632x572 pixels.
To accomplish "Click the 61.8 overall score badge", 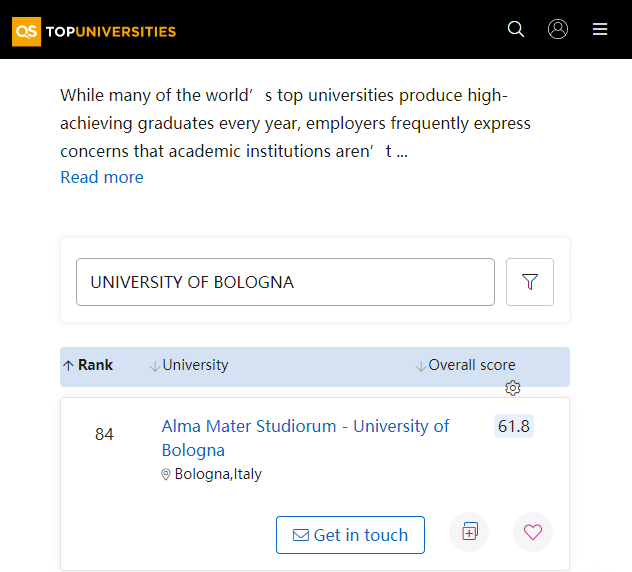I will point(514,427).
